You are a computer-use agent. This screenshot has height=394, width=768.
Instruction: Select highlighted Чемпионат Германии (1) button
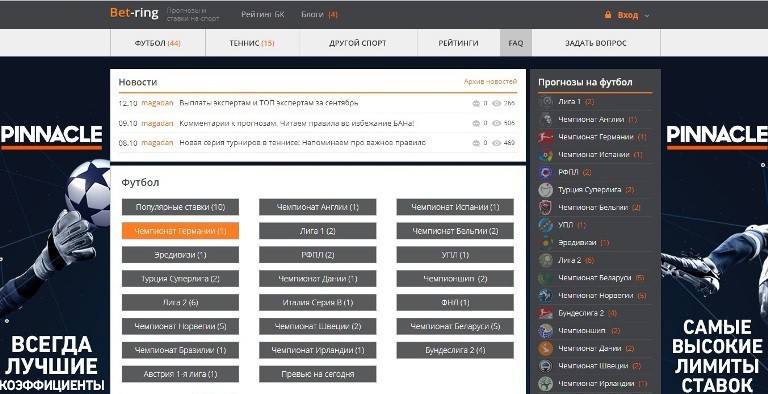tap(180, 231)
